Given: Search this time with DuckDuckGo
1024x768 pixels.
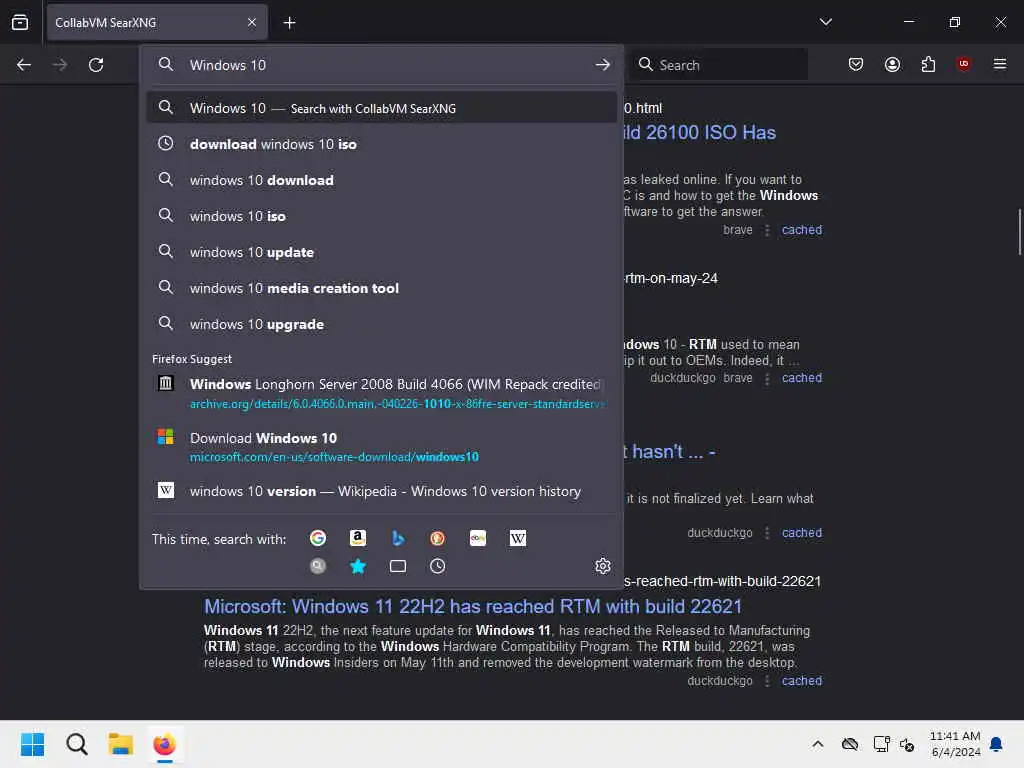Looking at the screenshot, I should (438, 538).
